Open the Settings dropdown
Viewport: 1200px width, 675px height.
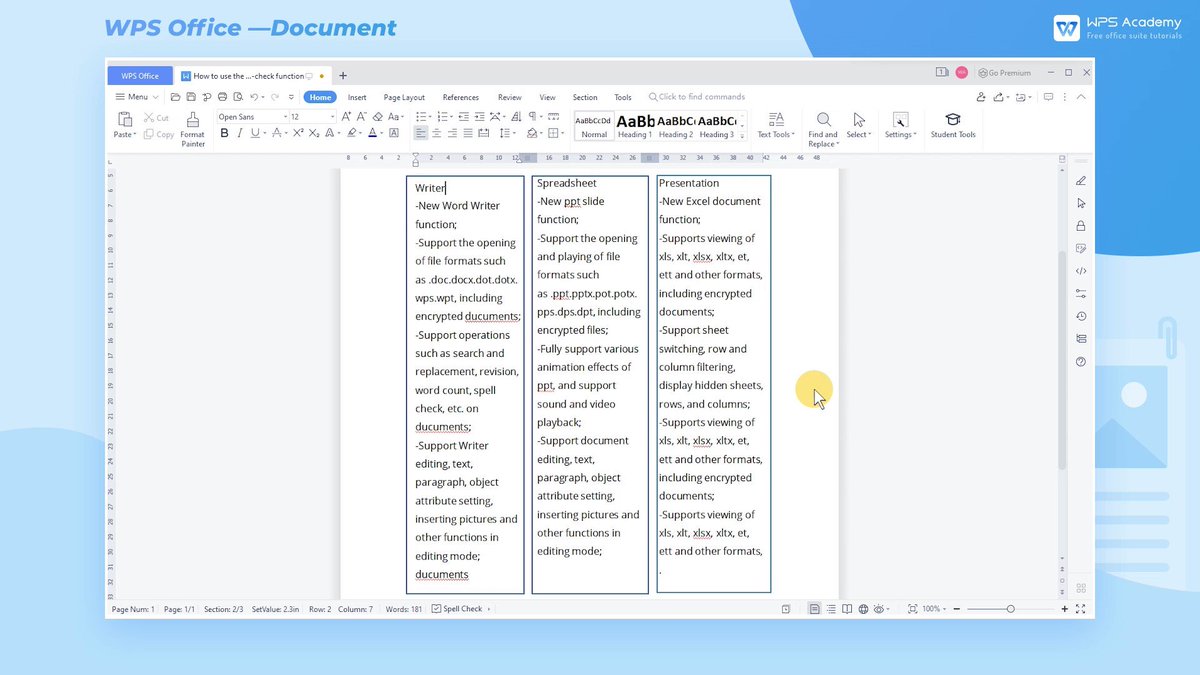[900, 135]
